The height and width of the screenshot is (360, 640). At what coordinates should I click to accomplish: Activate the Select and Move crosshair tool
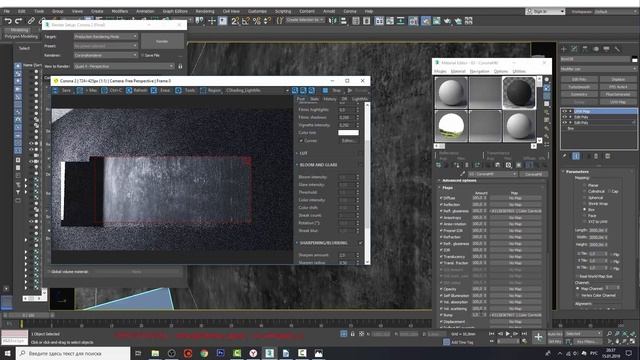pyautogui.click(x=212, y=21)
